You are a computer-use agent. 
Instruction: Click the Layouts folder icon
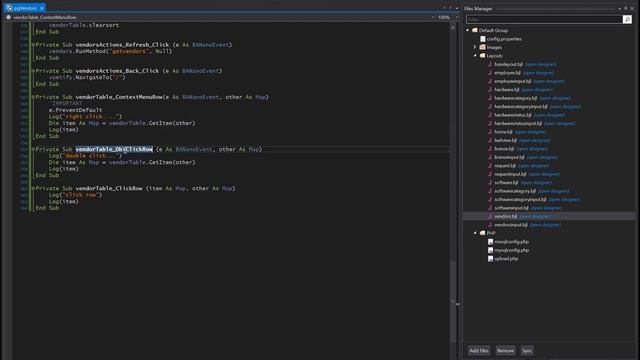482,56
